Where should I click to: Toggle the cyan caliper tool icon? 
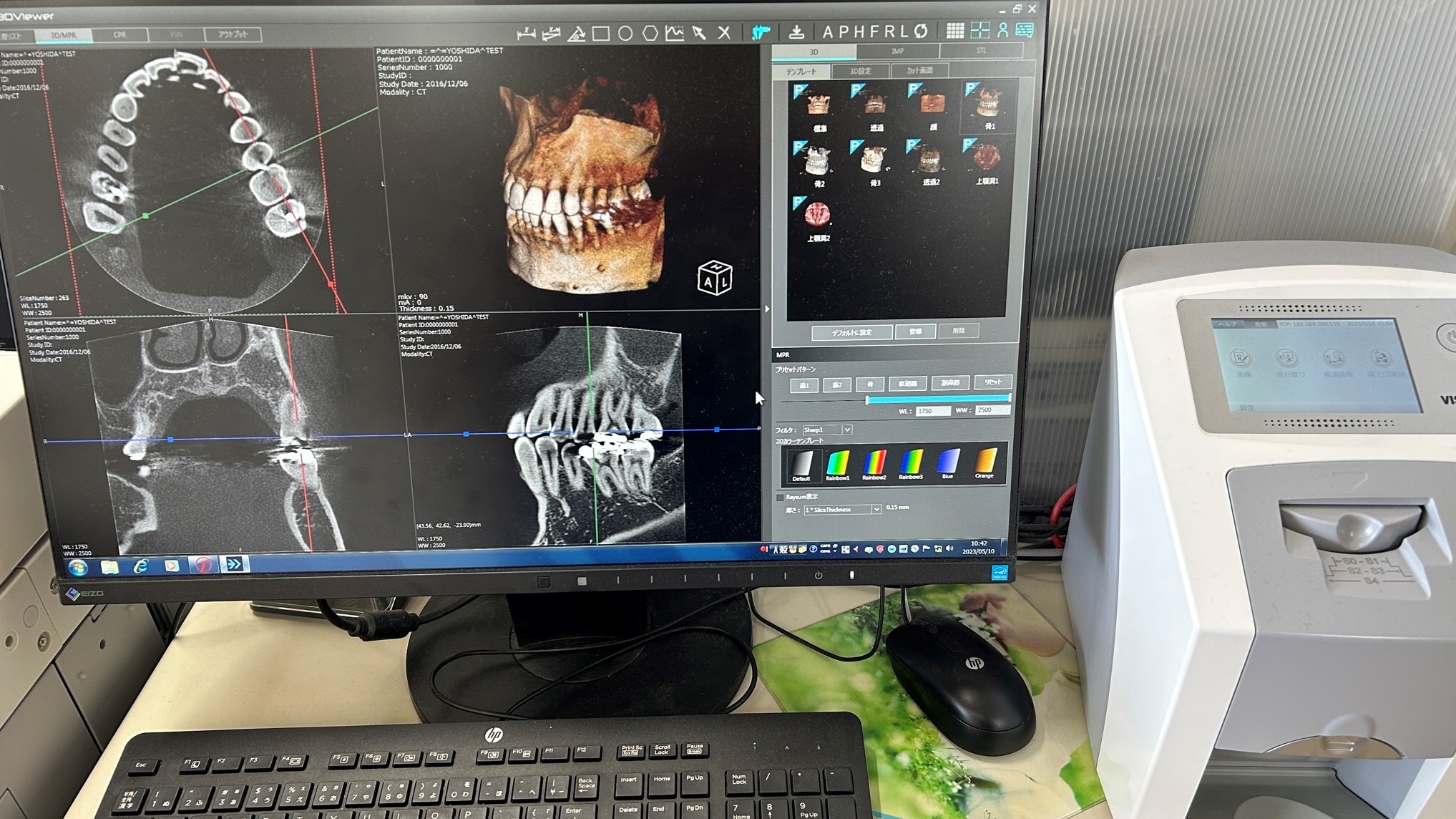tap(761, 31)
